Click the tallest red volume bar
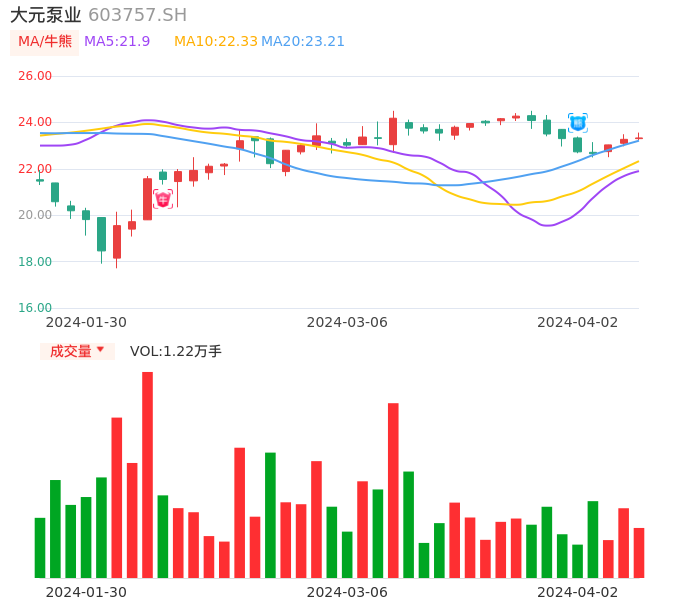The image size is (686, 606). [147, 474]
